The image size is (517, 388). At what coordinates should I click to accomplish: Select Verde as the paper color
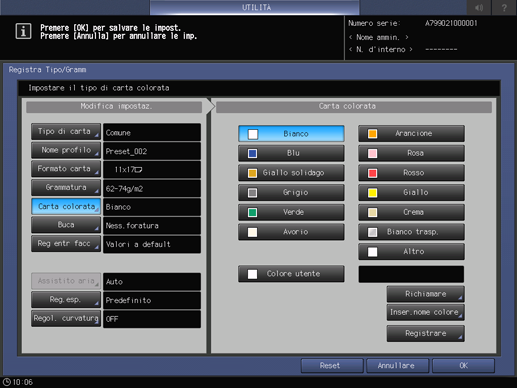point(291,212)
